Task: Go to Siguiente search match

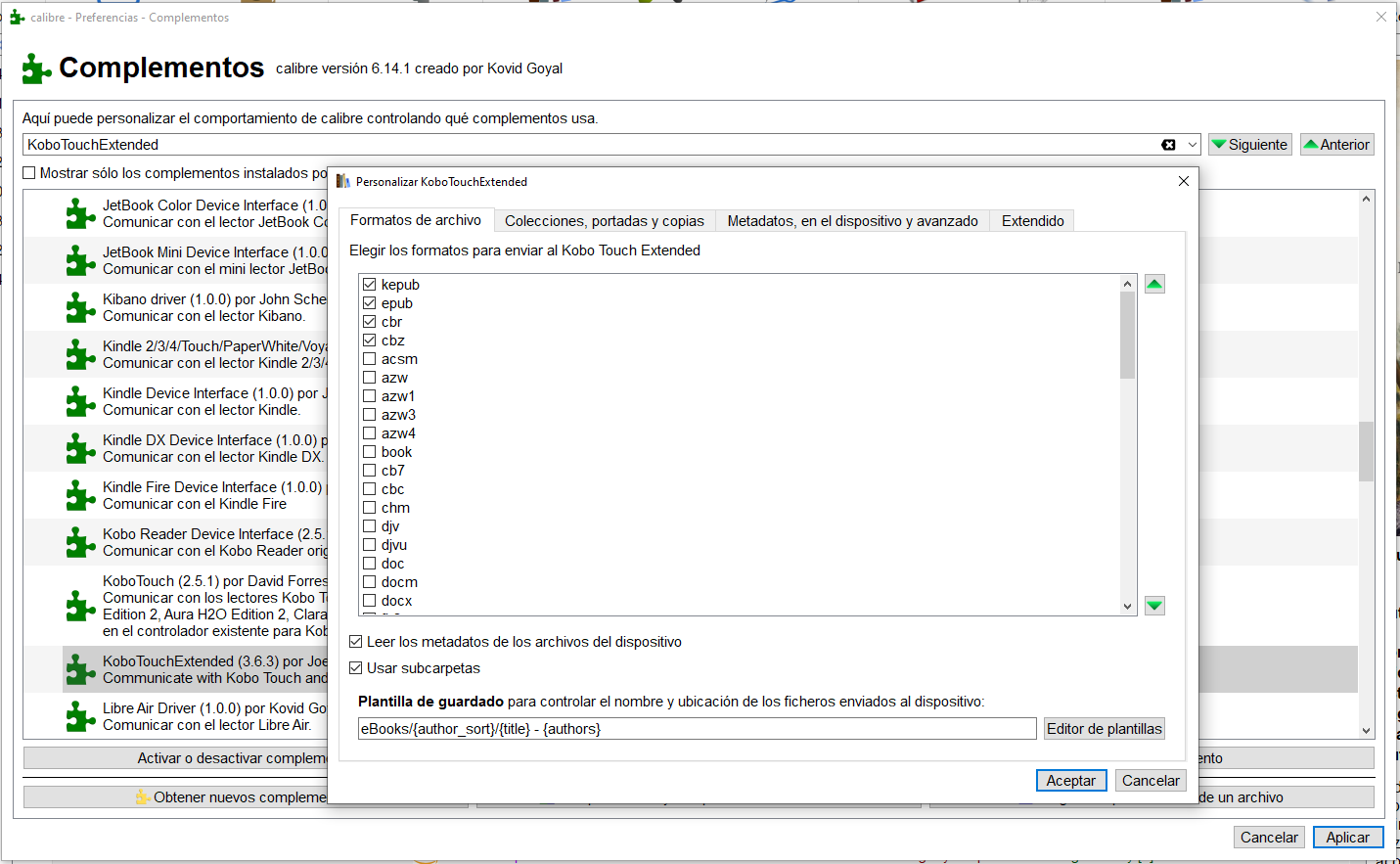Action: [x=1250, y=145]
